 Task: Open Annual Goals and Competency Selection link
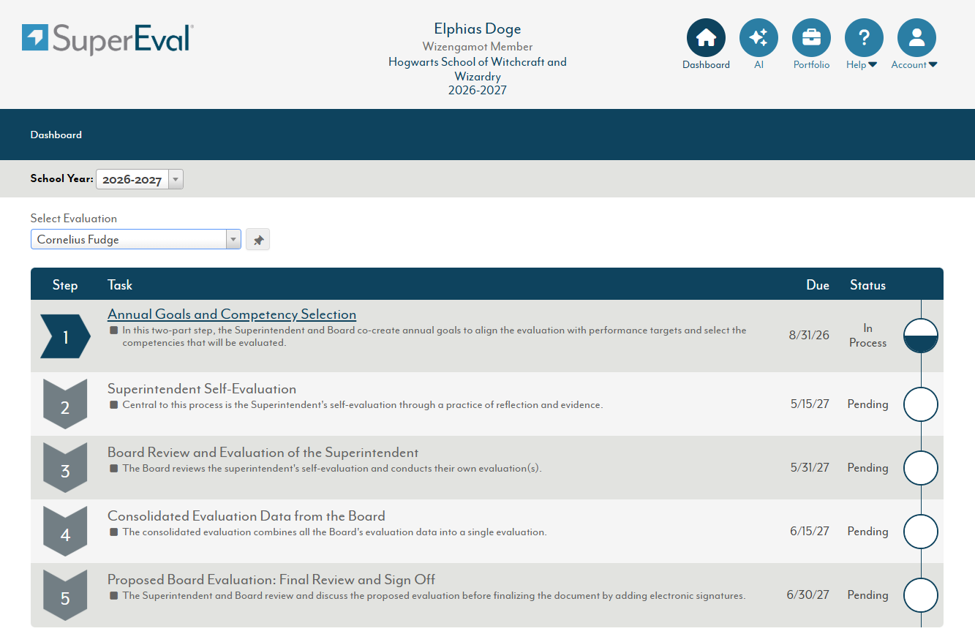click(232, 314)
